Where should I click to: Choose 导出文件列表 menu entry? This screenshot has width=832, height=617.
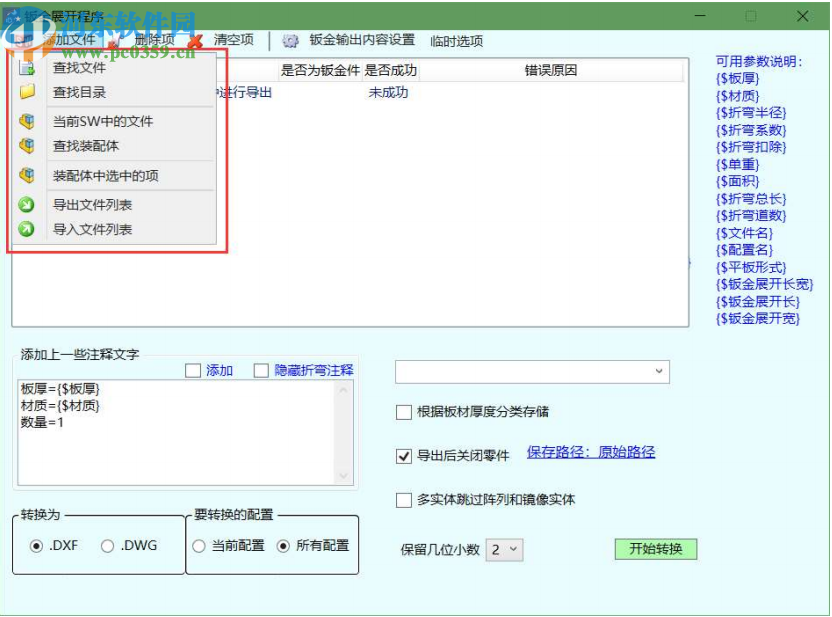[x=92, y=205]
